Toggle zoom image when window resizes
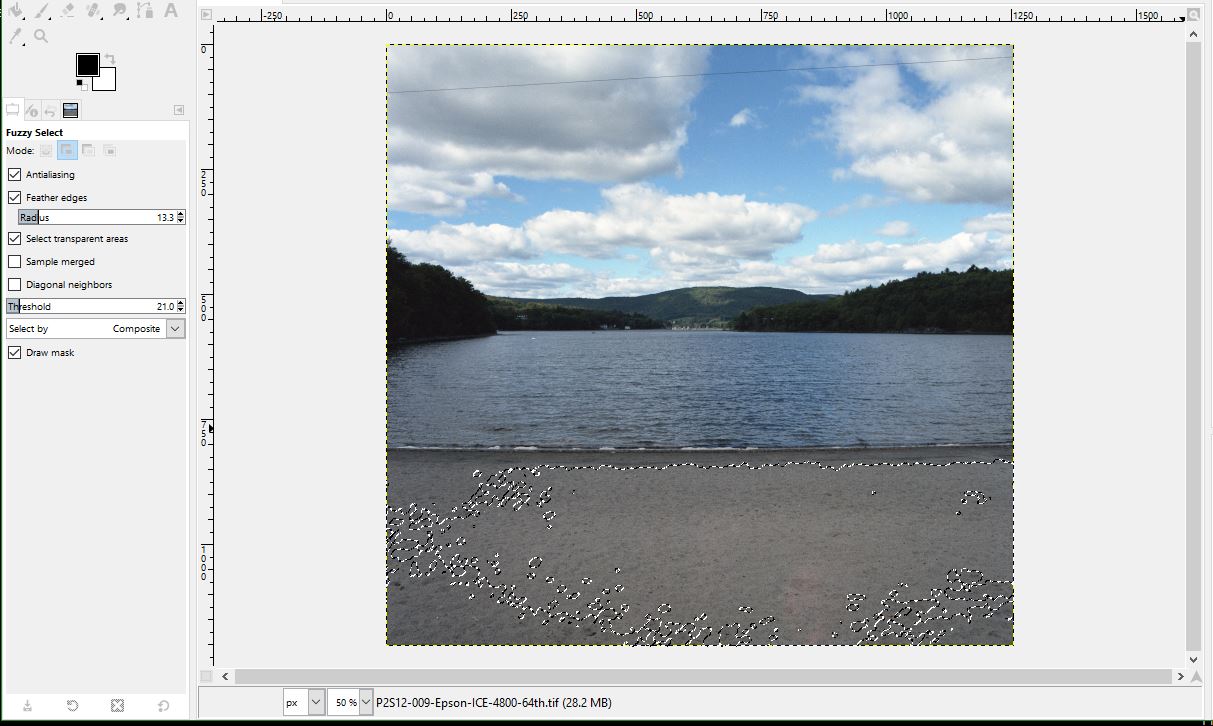This screenshot has height=726, width=1213. click(1193, 15)
